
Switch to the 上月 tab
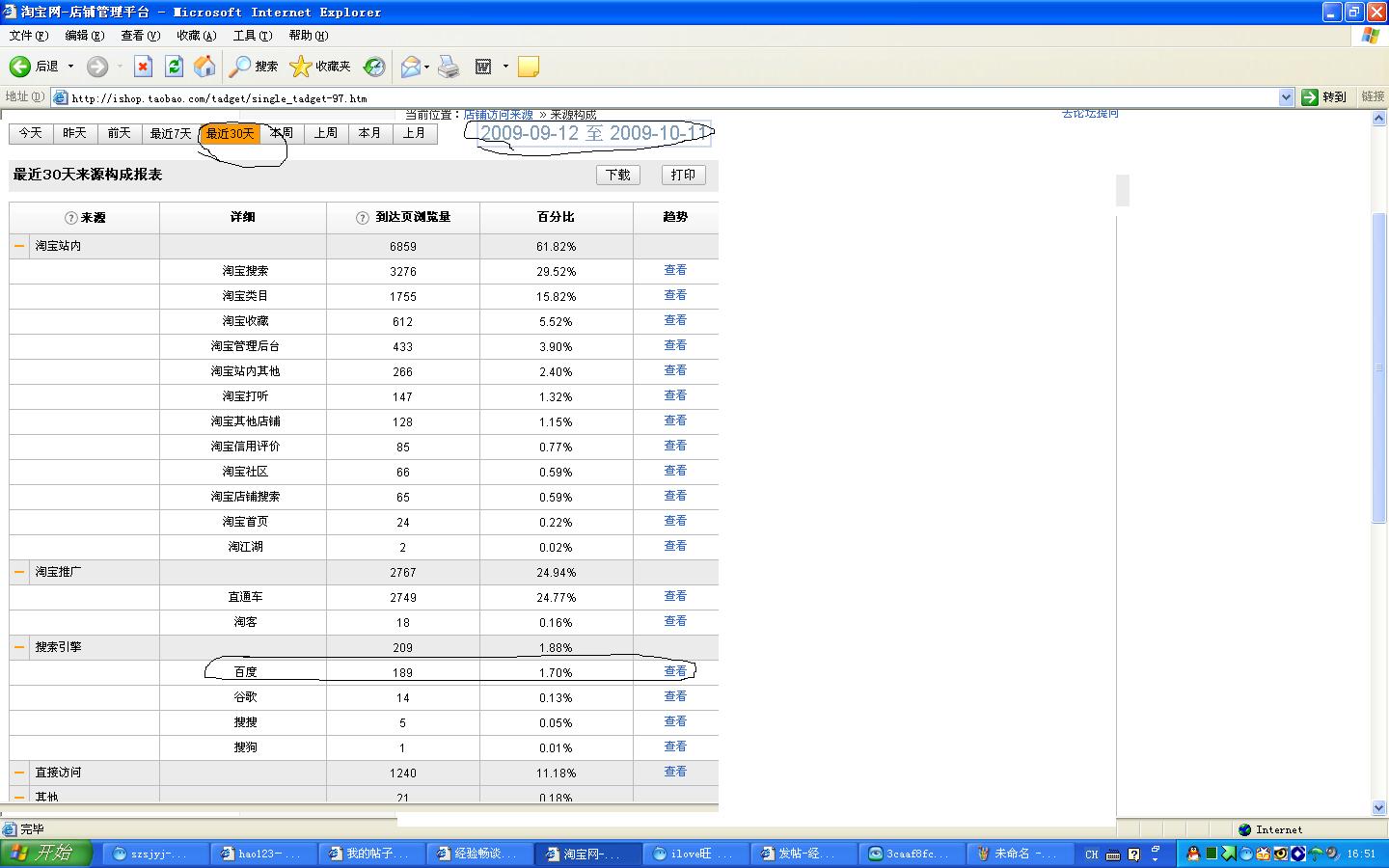pyautogui.click(x=415, y=133)
